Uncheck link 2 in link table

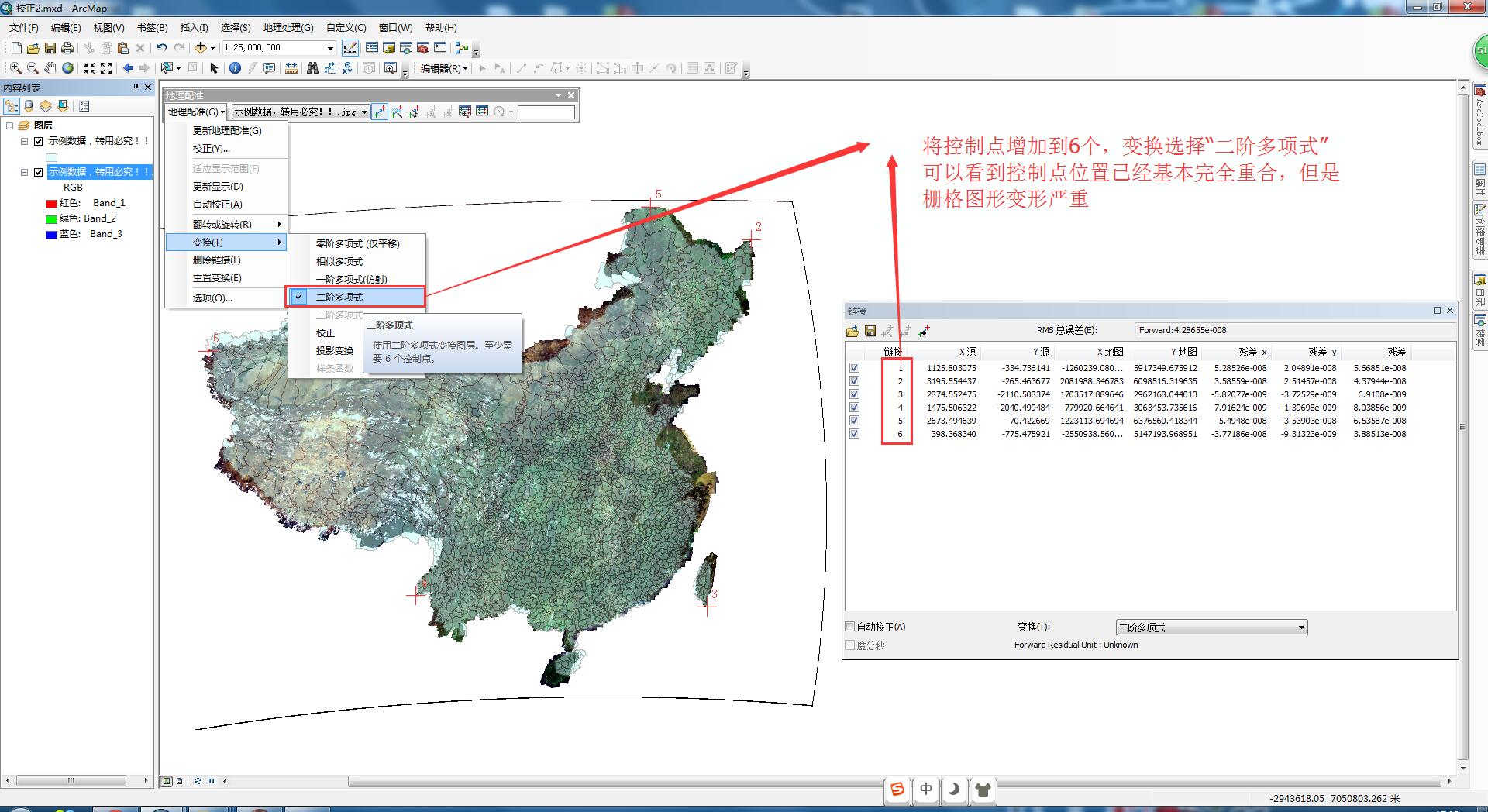[x=854, y=381]
